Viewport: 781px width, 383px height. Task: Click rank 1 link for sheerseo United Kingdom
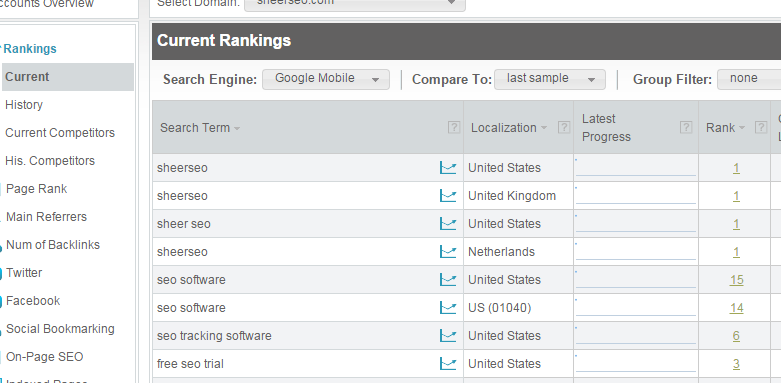(x=736, y=196)
